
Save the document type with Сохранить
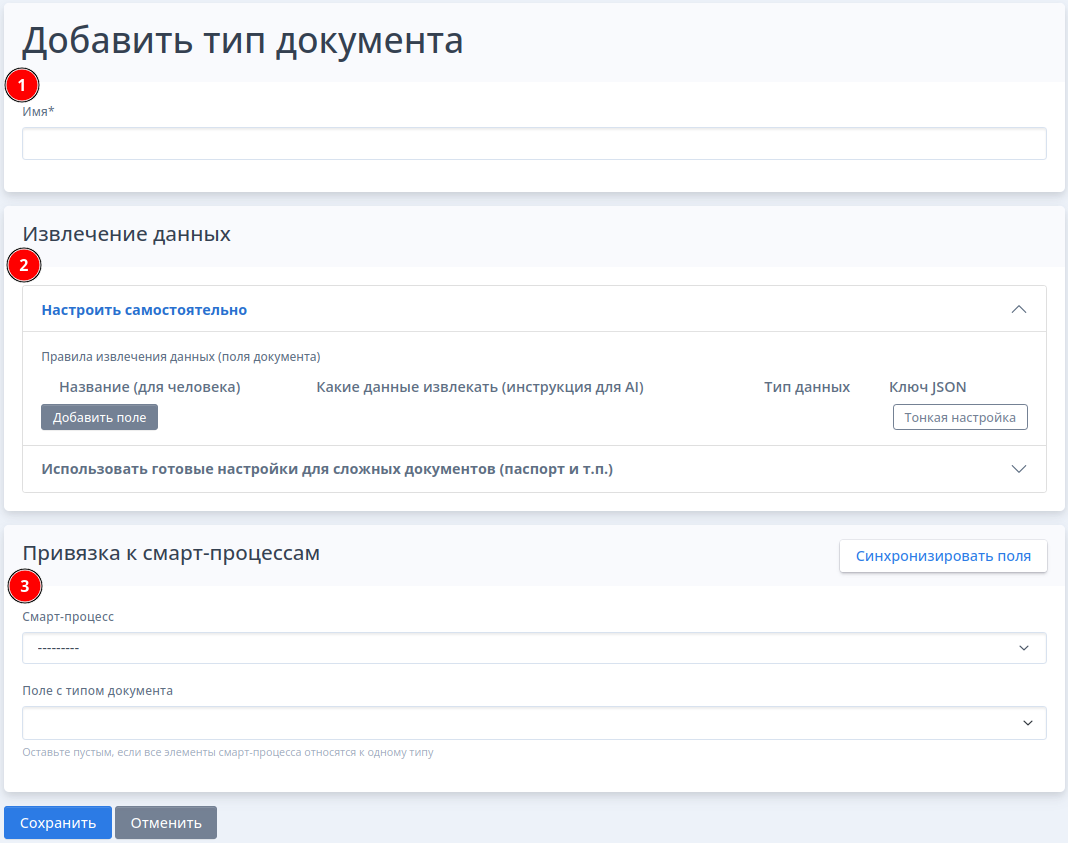(x=58, y=823)
